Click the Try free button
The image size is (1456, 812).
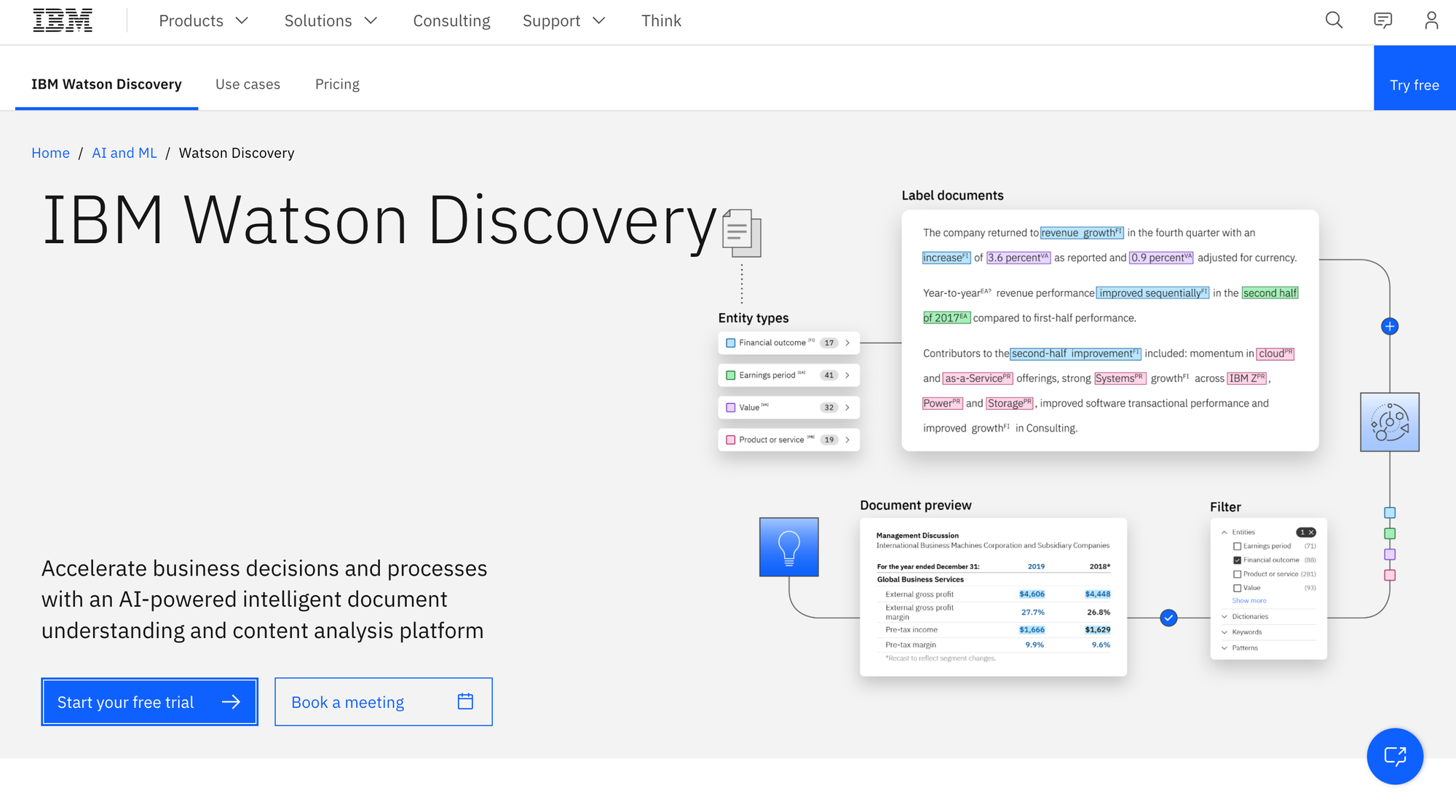(x=1415, y=78)
